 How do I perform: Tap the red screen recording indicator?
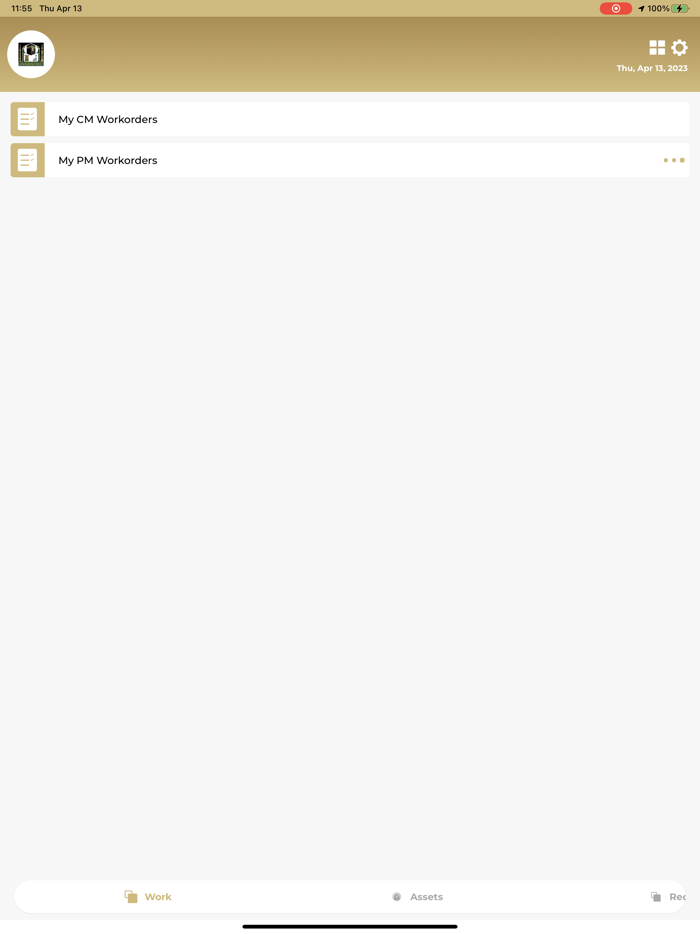(615, 8)
